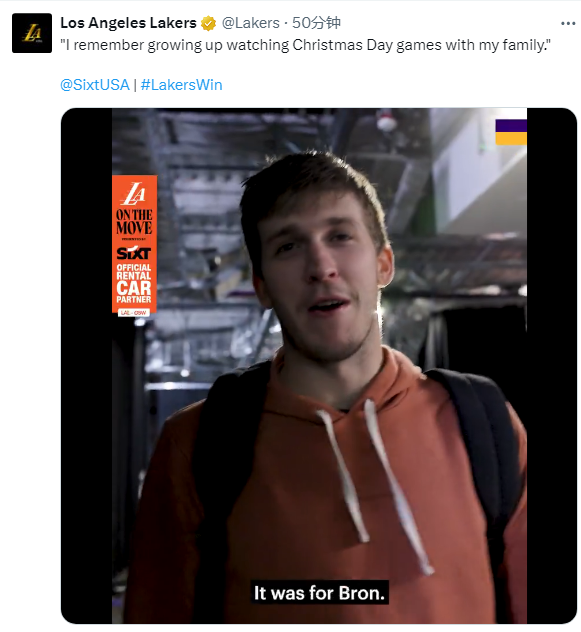Click the "It was for Bron." subtitle
The height and width of the screenshot is (632, 581).
[319, 592]
